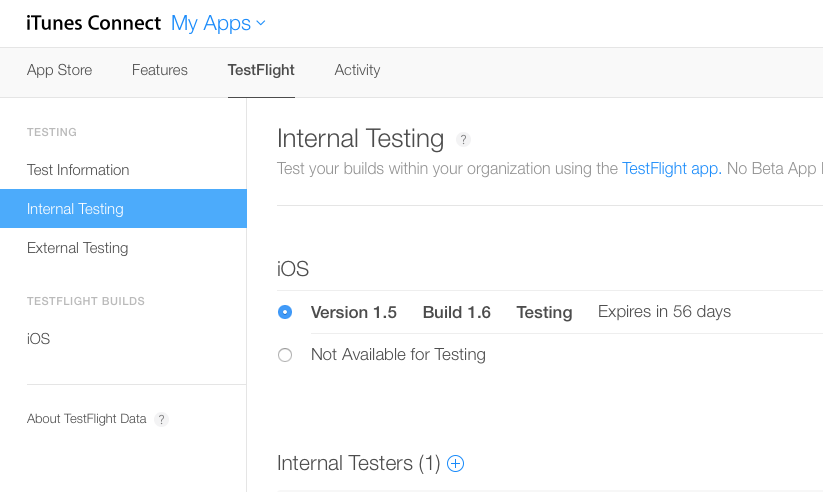Open iOS under TestFlight Builds

(38, 339)
